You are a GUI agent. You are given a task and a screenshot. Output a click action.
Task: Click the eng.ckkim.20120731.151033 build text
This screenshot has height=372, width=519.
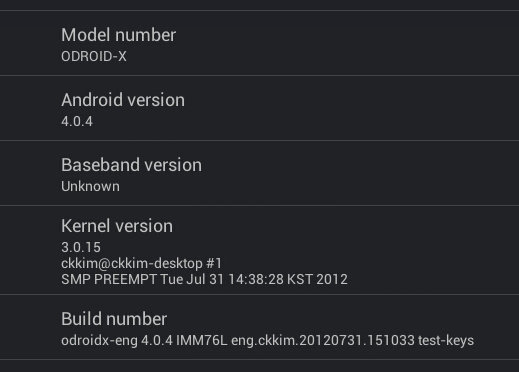click(x=323, y=340)
